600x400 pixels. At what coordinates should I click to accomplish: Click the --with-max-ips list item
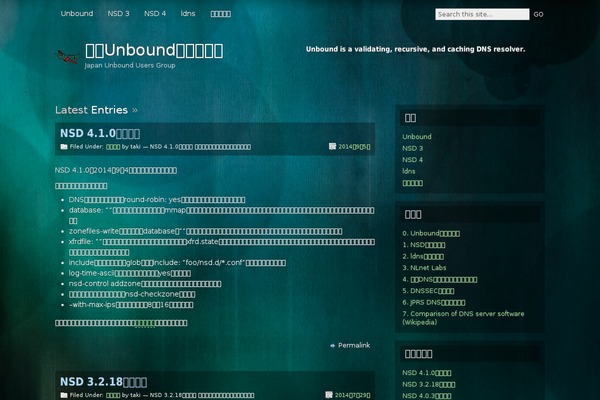click(x=131, y=305)
